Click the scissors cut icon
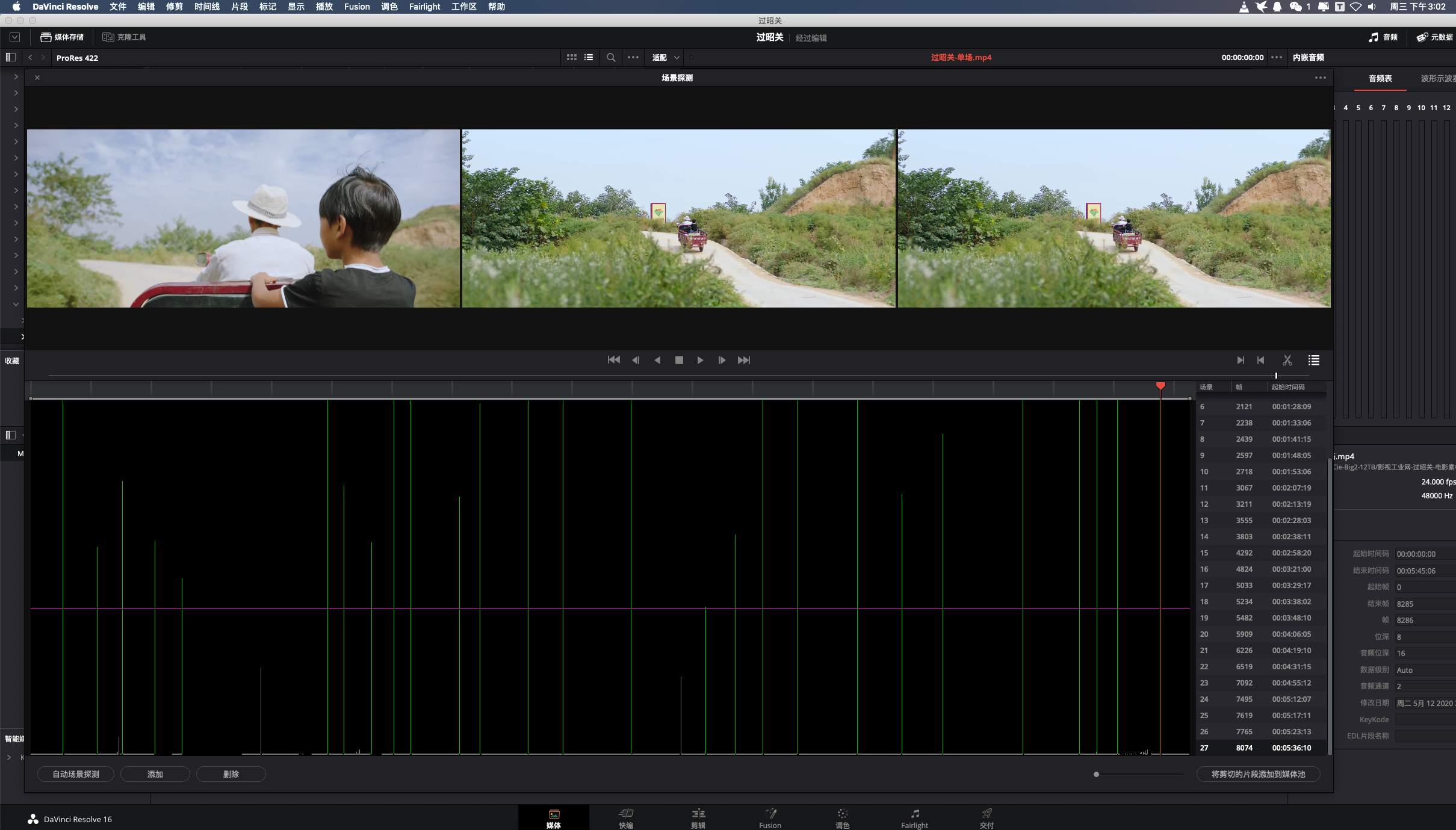 [1287, 360]
